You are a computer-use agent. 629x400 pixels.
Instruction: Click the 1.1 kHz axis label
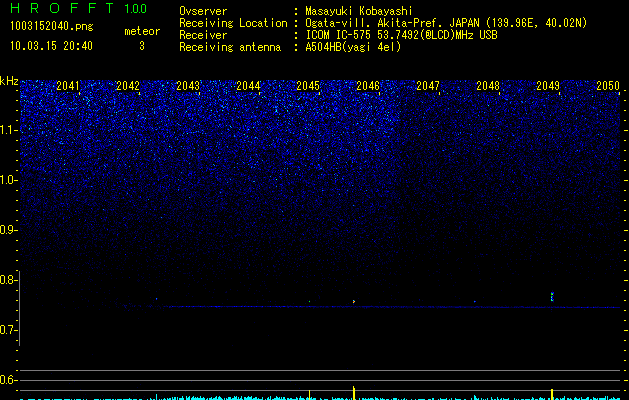pos(8,130)
